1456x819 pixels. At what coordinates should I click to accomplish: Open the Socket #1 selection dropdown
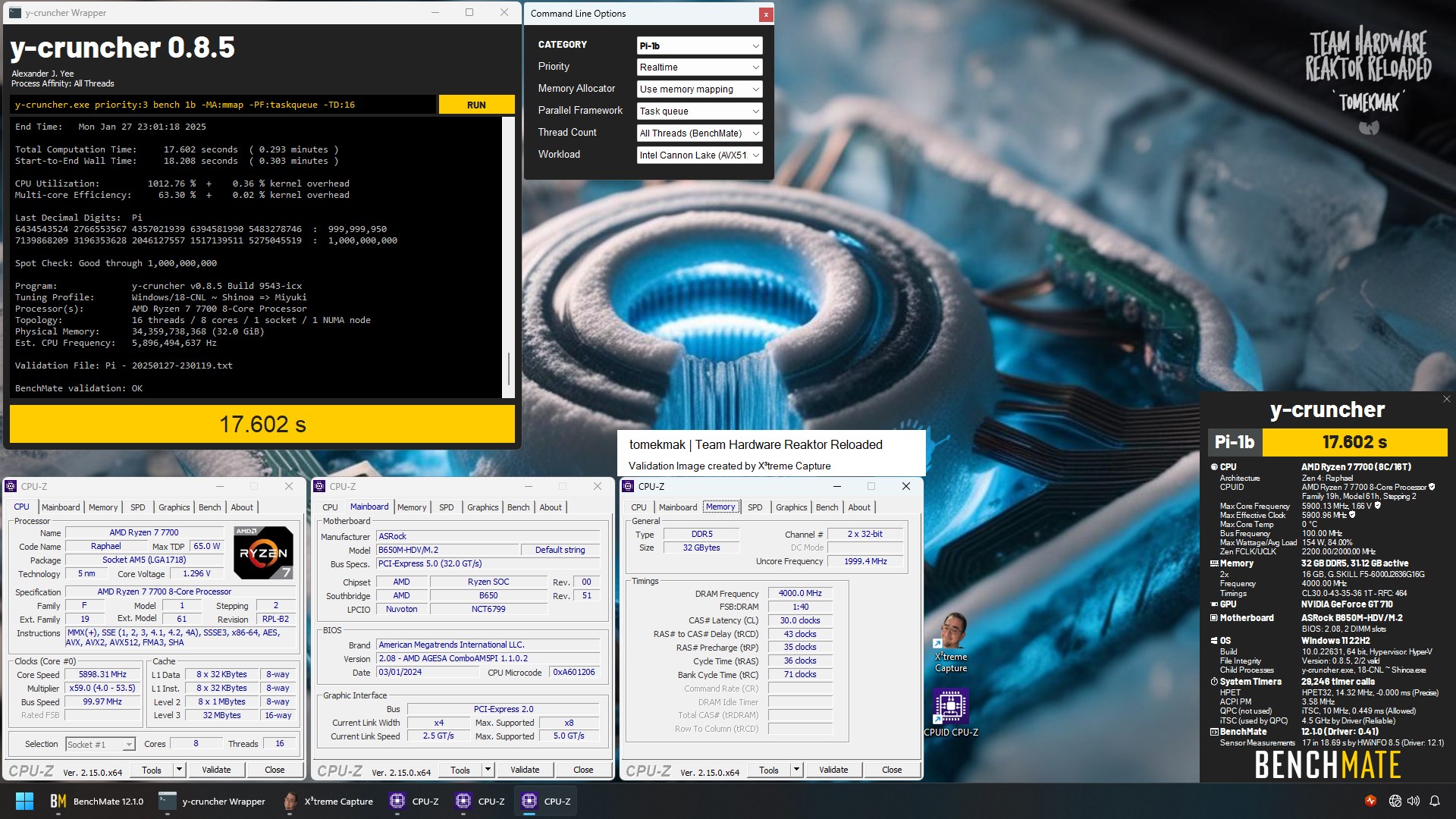click(100, 744)
